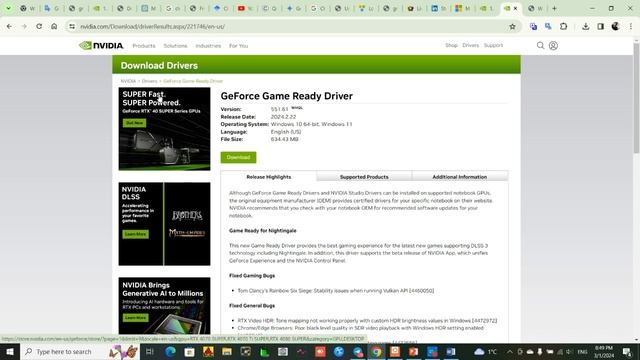Open the Solutions menu

point(175,46)
